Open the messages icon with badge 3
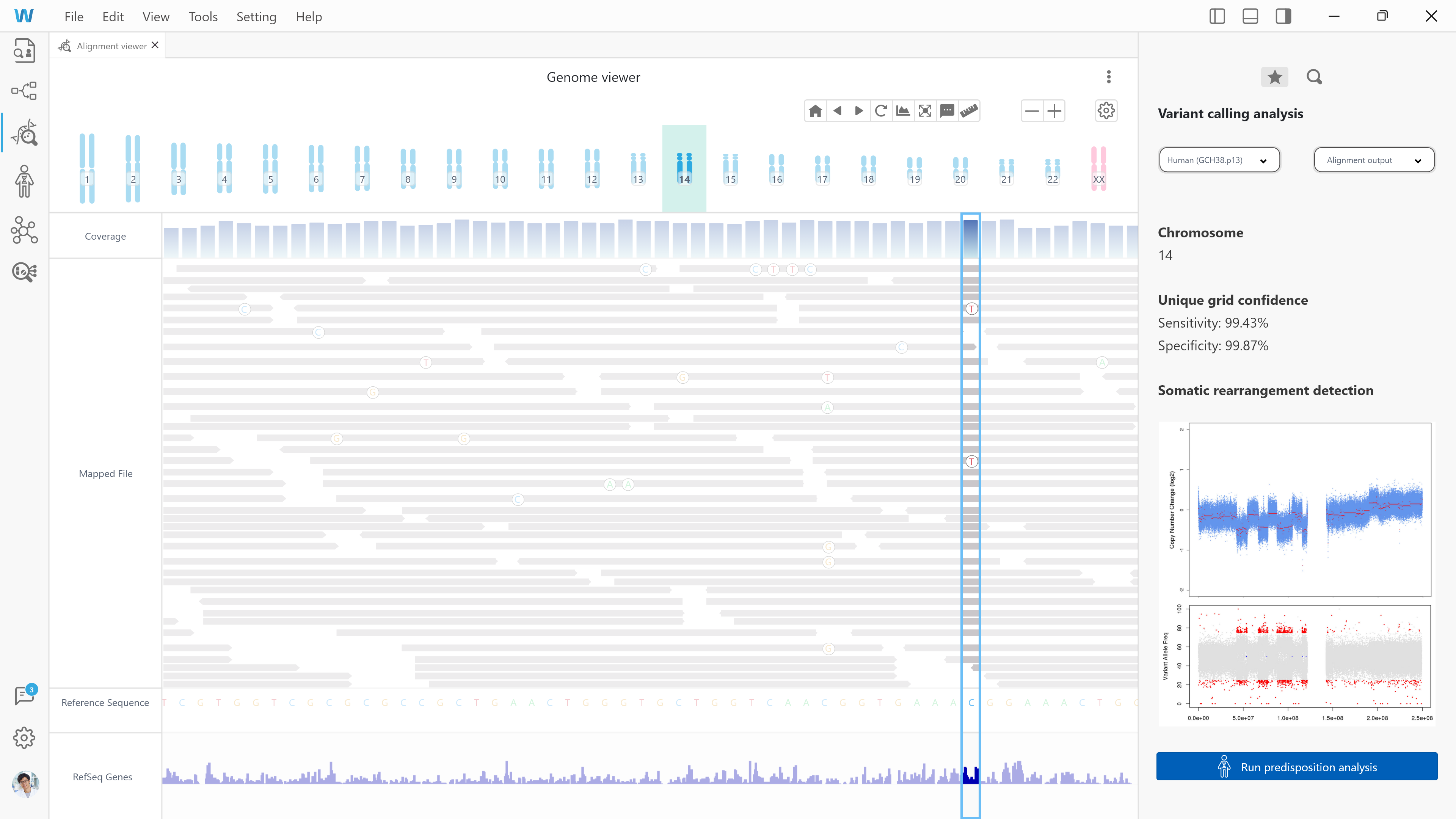1456x819 pixels. 24,695
